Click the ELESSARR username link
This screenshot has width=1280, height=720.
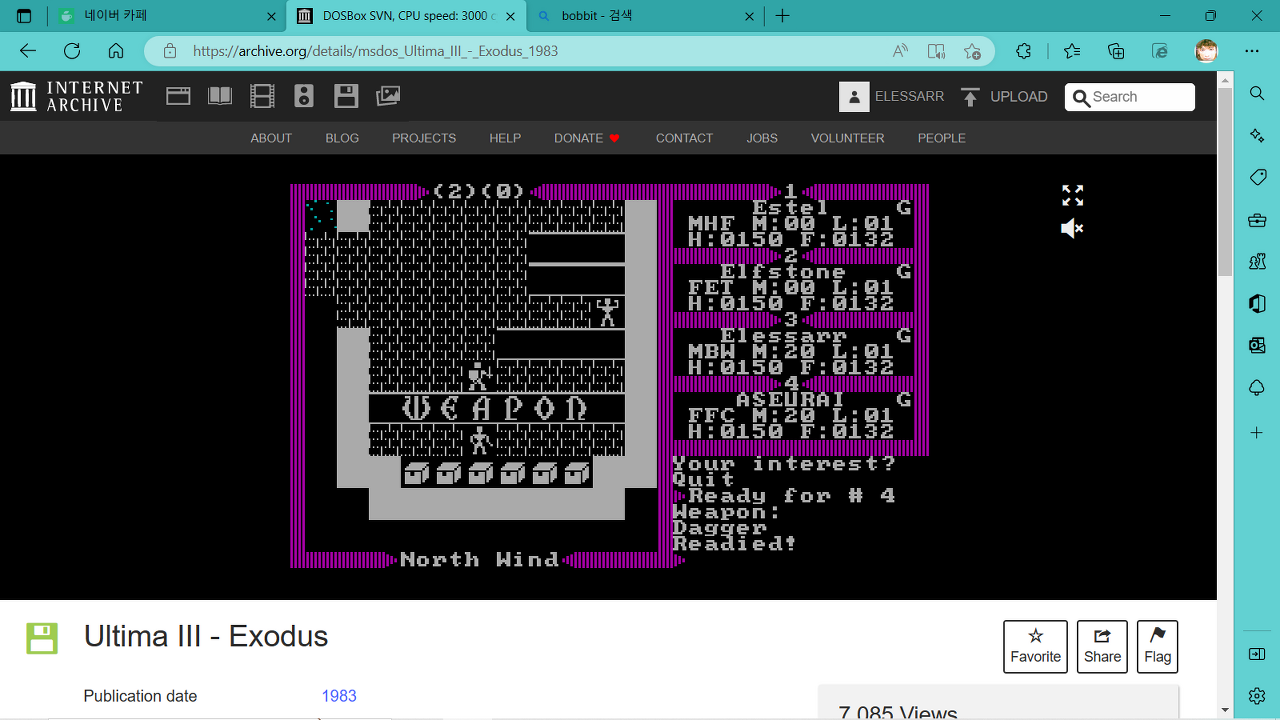[909, 97]
